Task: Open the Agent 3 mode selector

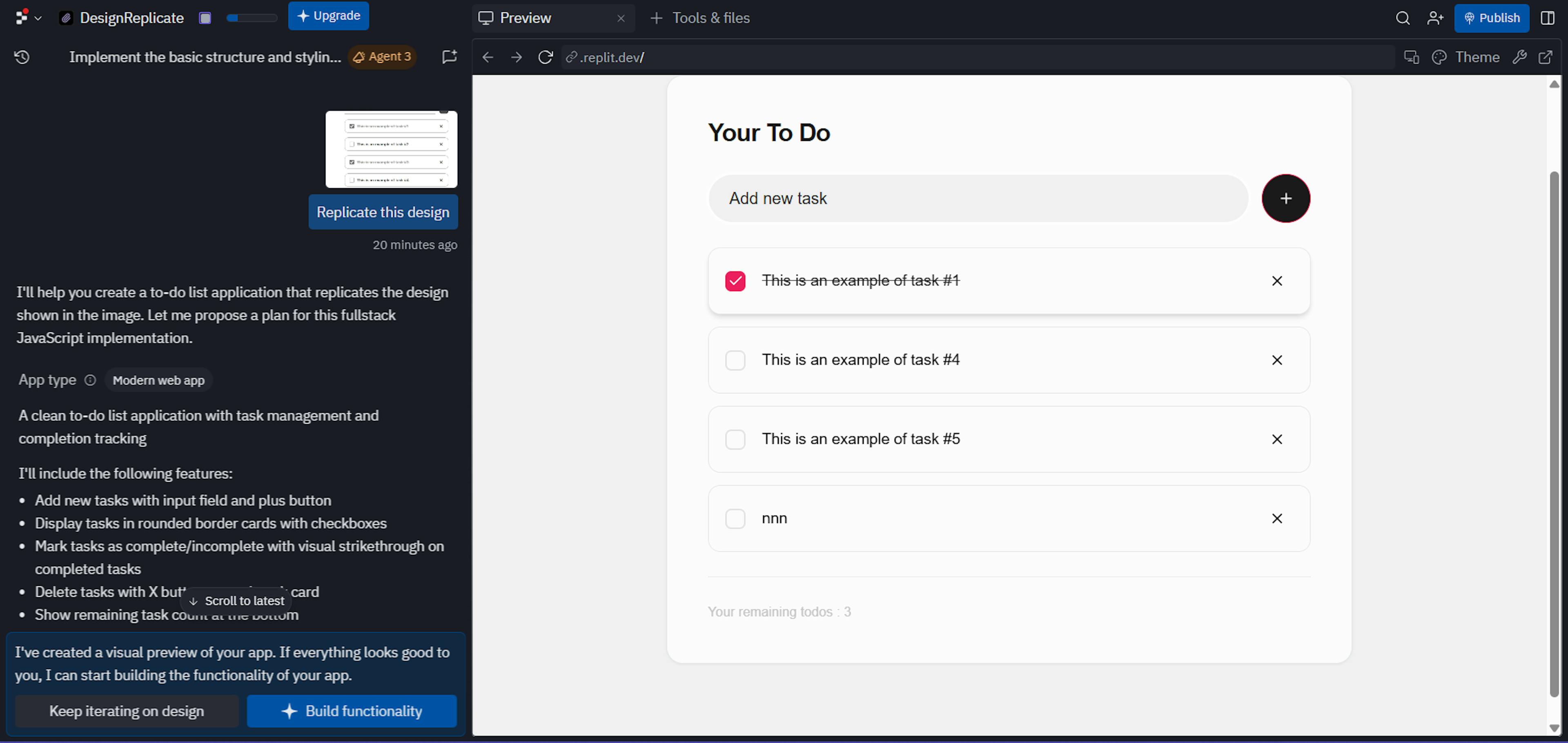Action: point(382,57)
